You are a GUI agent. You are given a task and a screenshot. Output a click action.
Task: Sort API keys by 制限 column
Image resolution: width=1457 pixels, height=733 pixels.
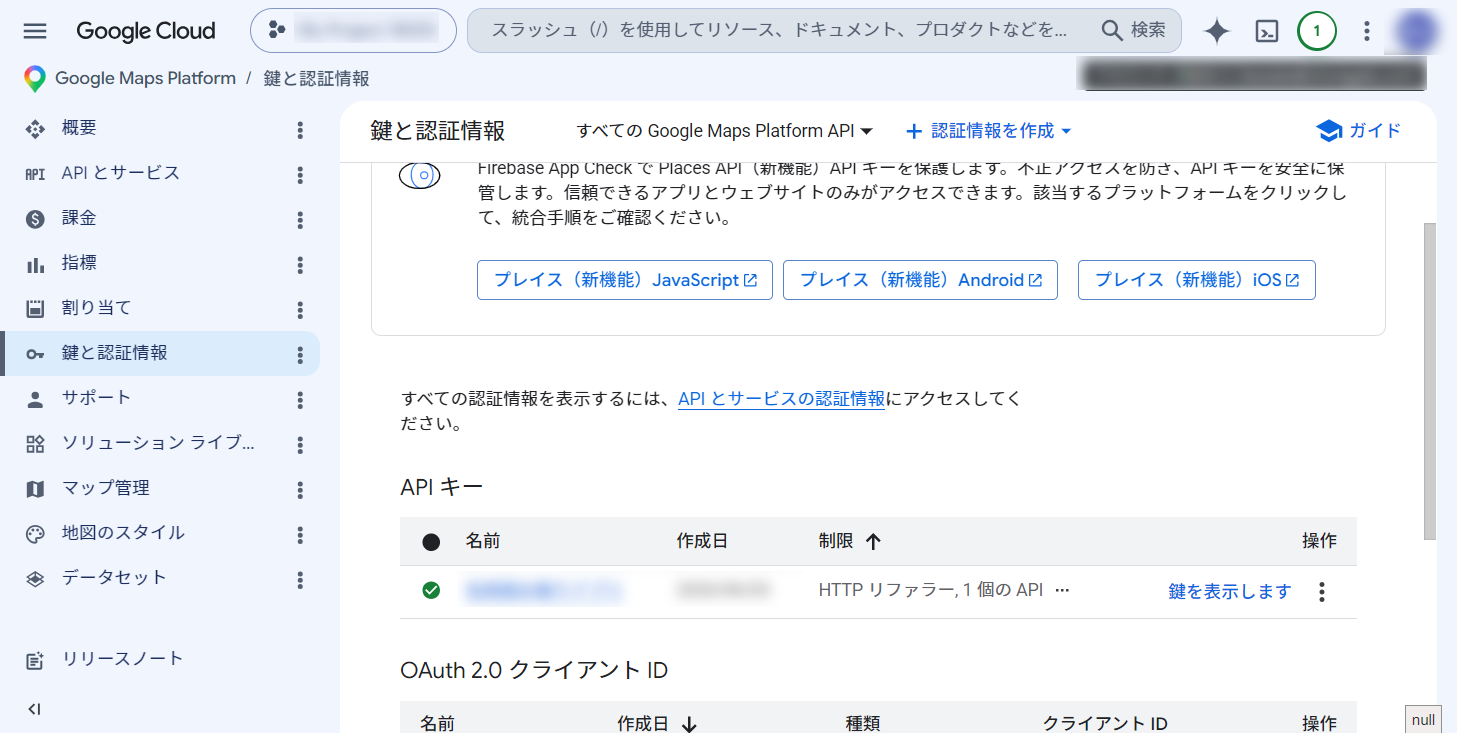tap(849, 541)
